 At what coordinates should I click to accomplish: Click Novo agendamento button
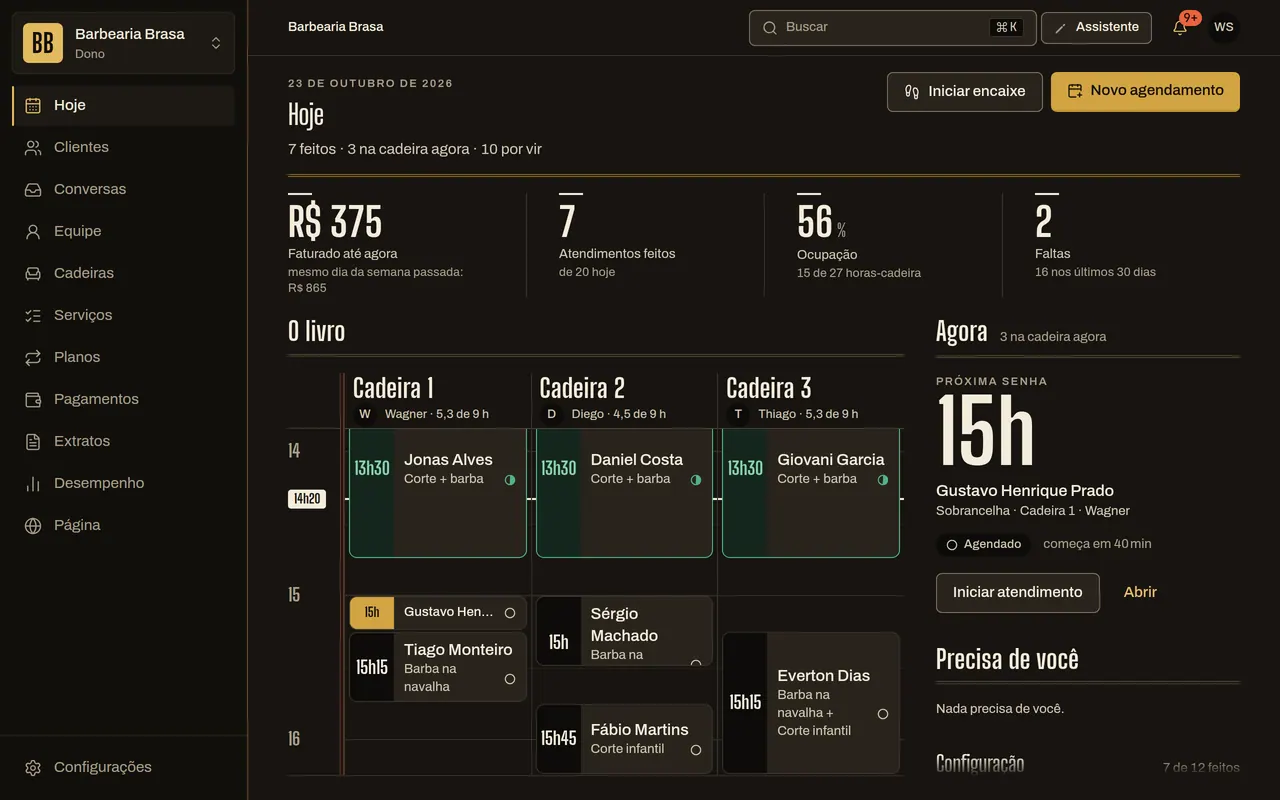[x=1145, y=91]
